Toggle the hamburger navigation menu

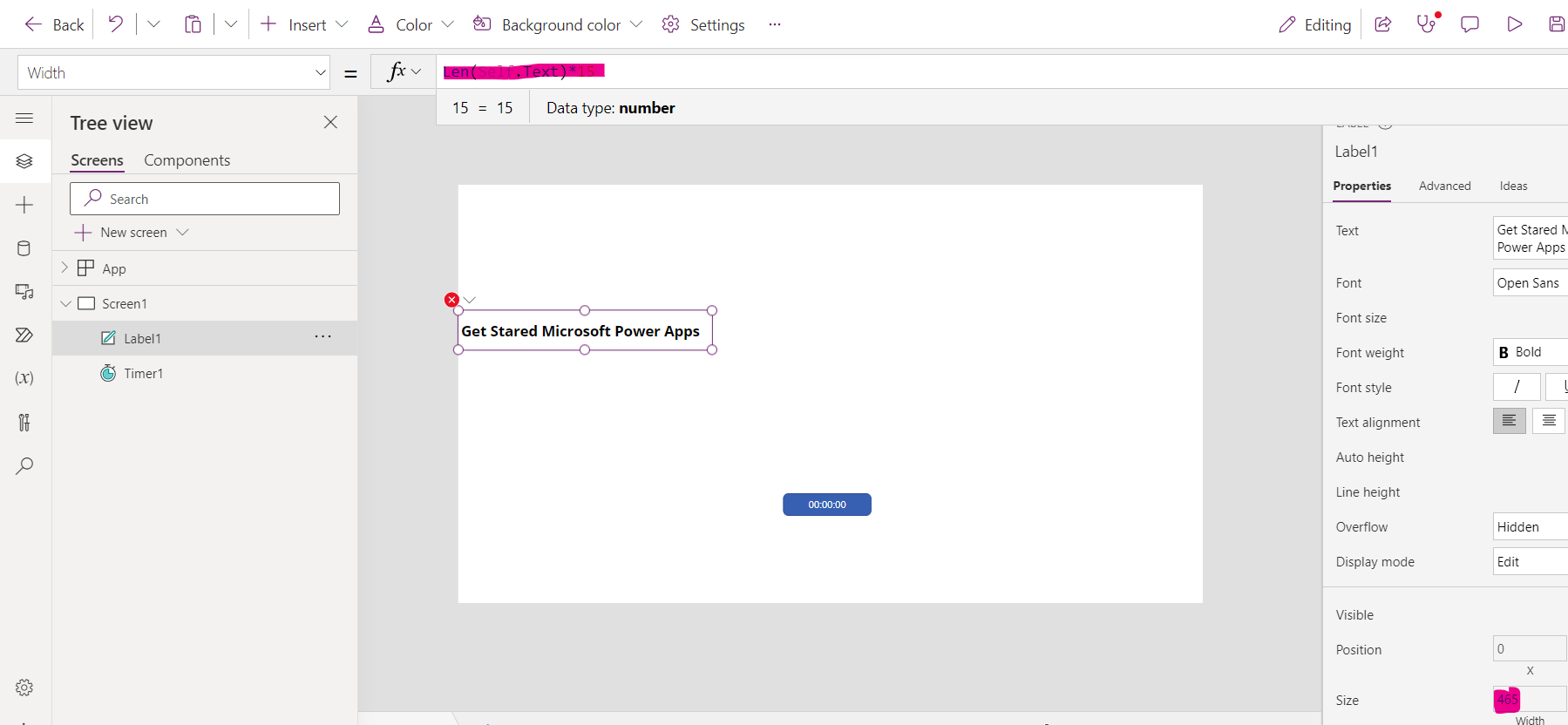(x=24, y=118)
